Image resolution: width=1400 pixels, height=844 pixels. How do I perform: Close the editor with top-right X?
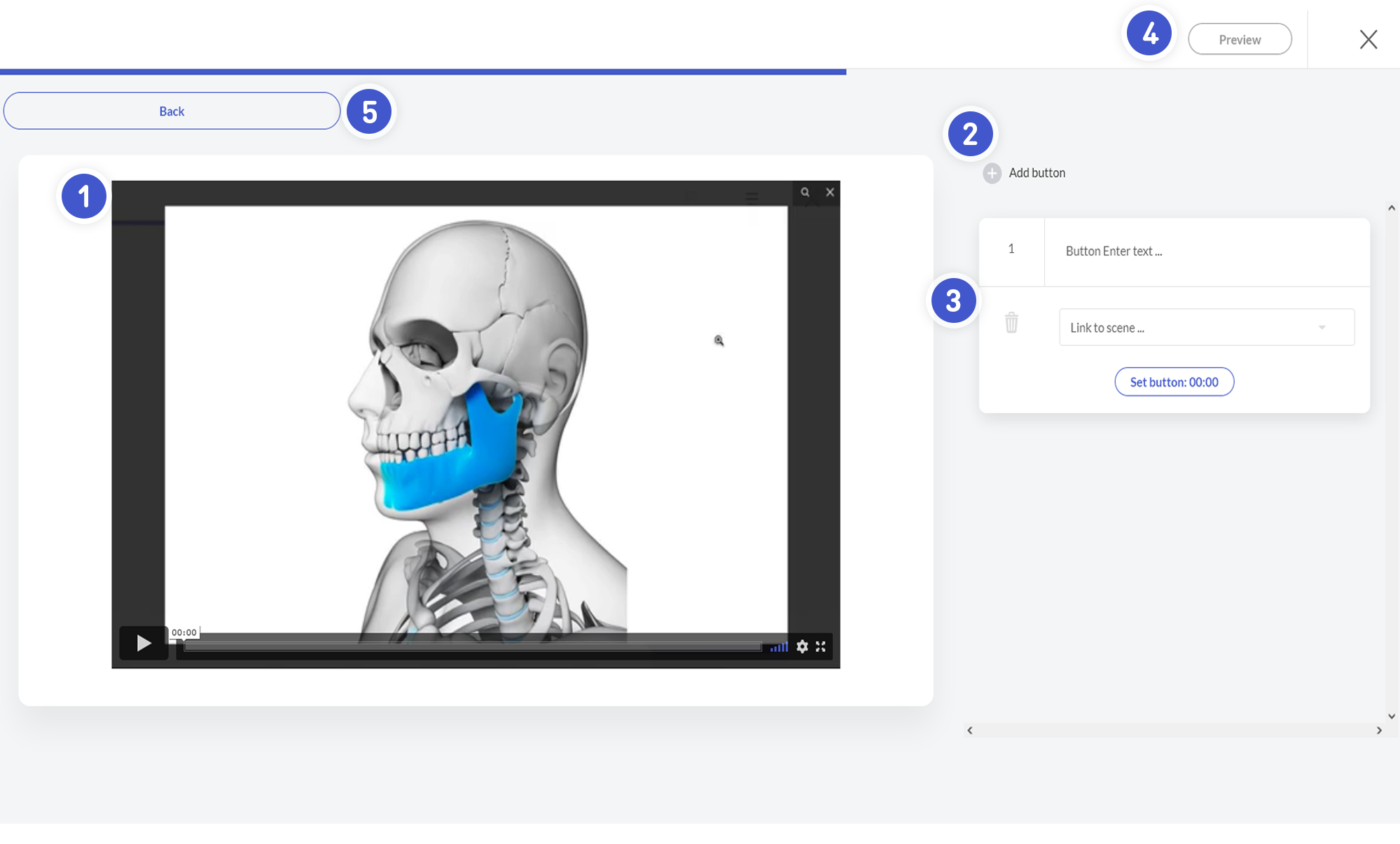(x=1368, y=39)
